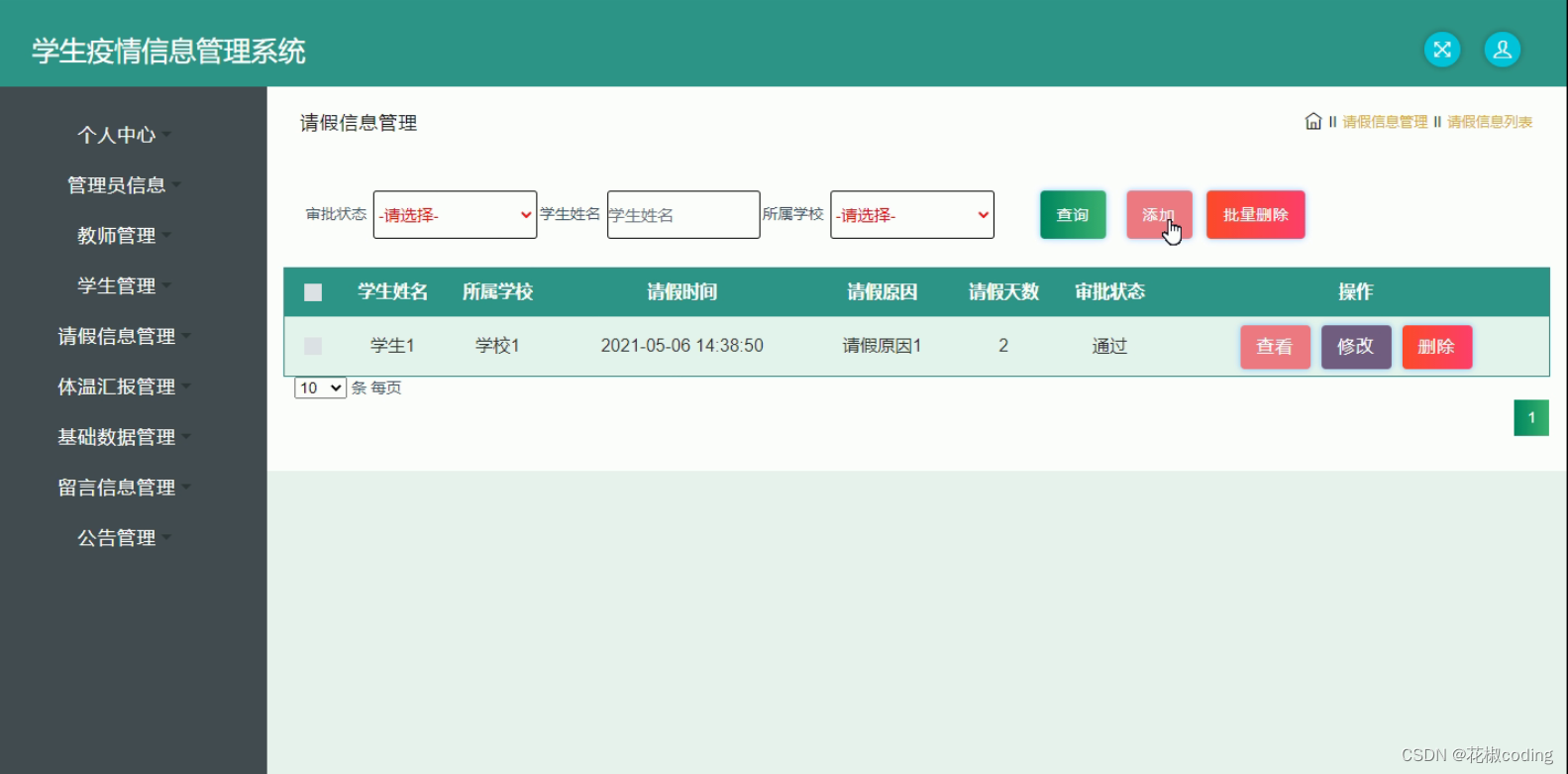Click 修改 button for 学生1 row
This screenshot has height=774, width=1568.
pos(1356,347)
